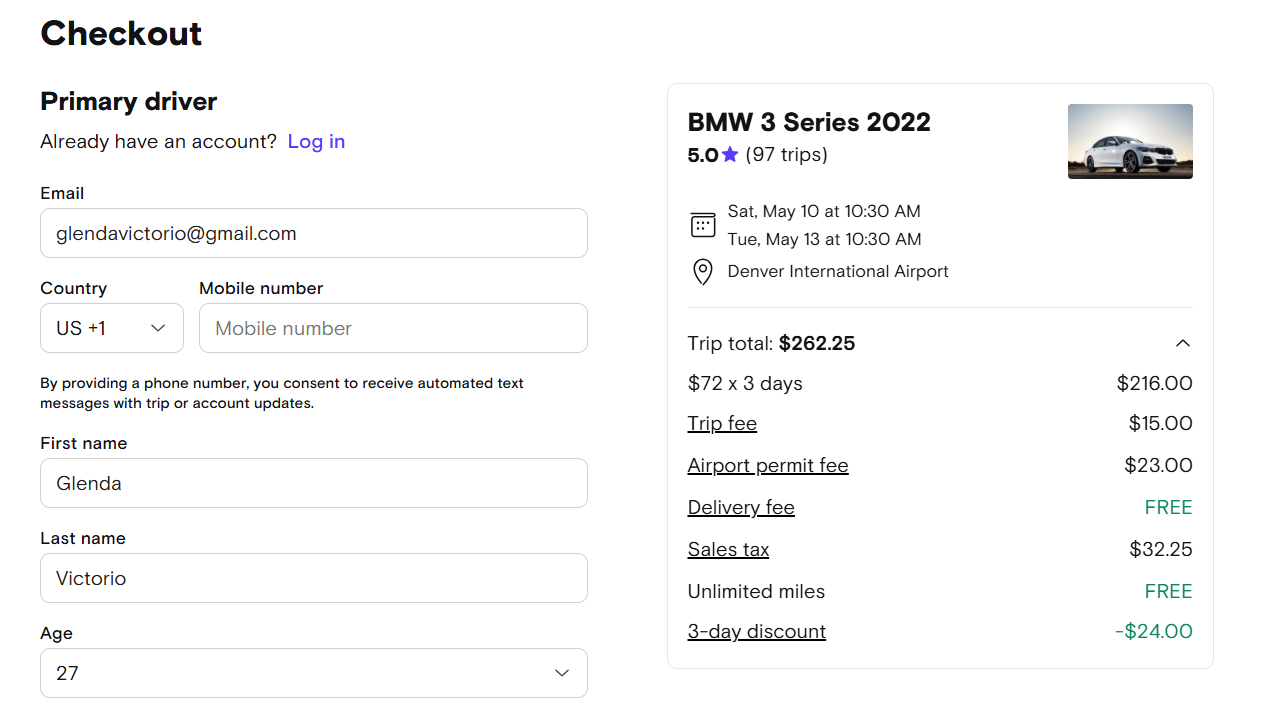This screenshot has height=709, width=1280.
Task: Click the Trip fee link
Action: [x=722, y=423]
